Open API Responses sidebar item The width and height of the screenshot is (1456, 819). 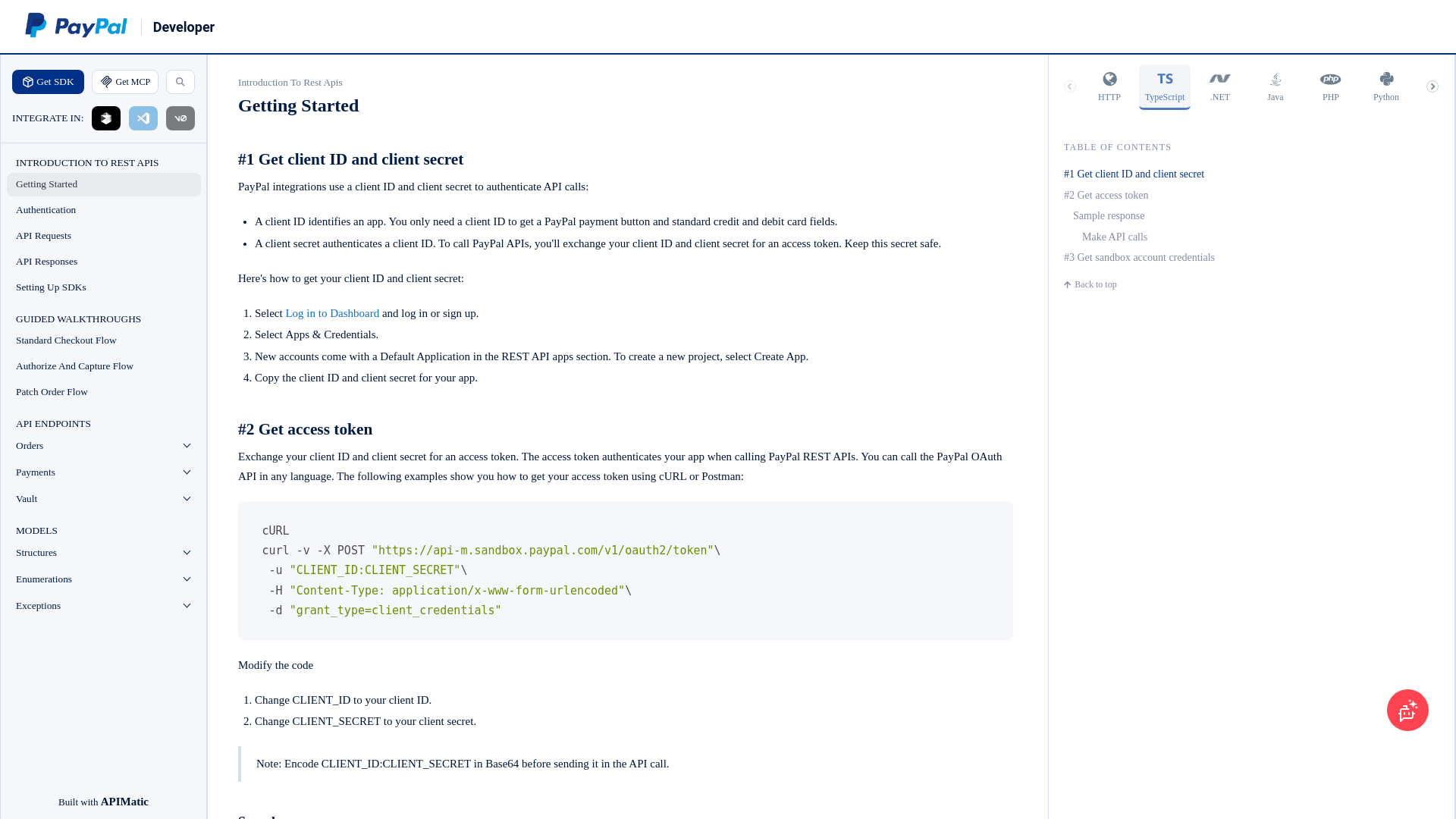pyautogui.click(x=104, y=262)
